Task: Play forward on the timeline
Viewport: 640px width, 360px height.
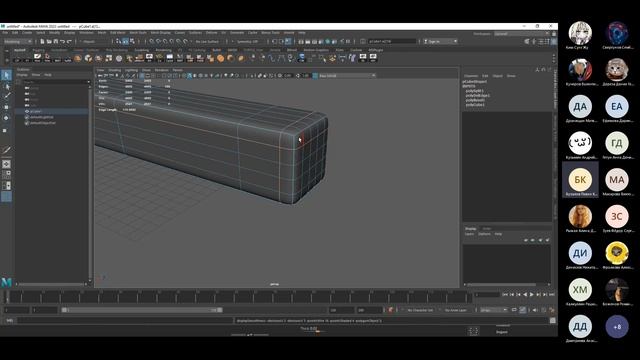Action: [x=531, y=294]
